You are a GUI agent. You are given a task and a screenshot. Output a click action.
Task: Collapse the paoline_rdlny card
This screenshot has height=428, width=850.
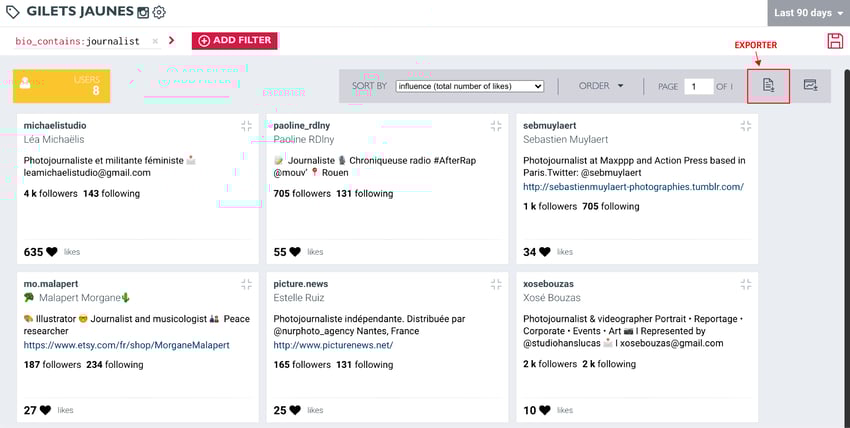496,126
